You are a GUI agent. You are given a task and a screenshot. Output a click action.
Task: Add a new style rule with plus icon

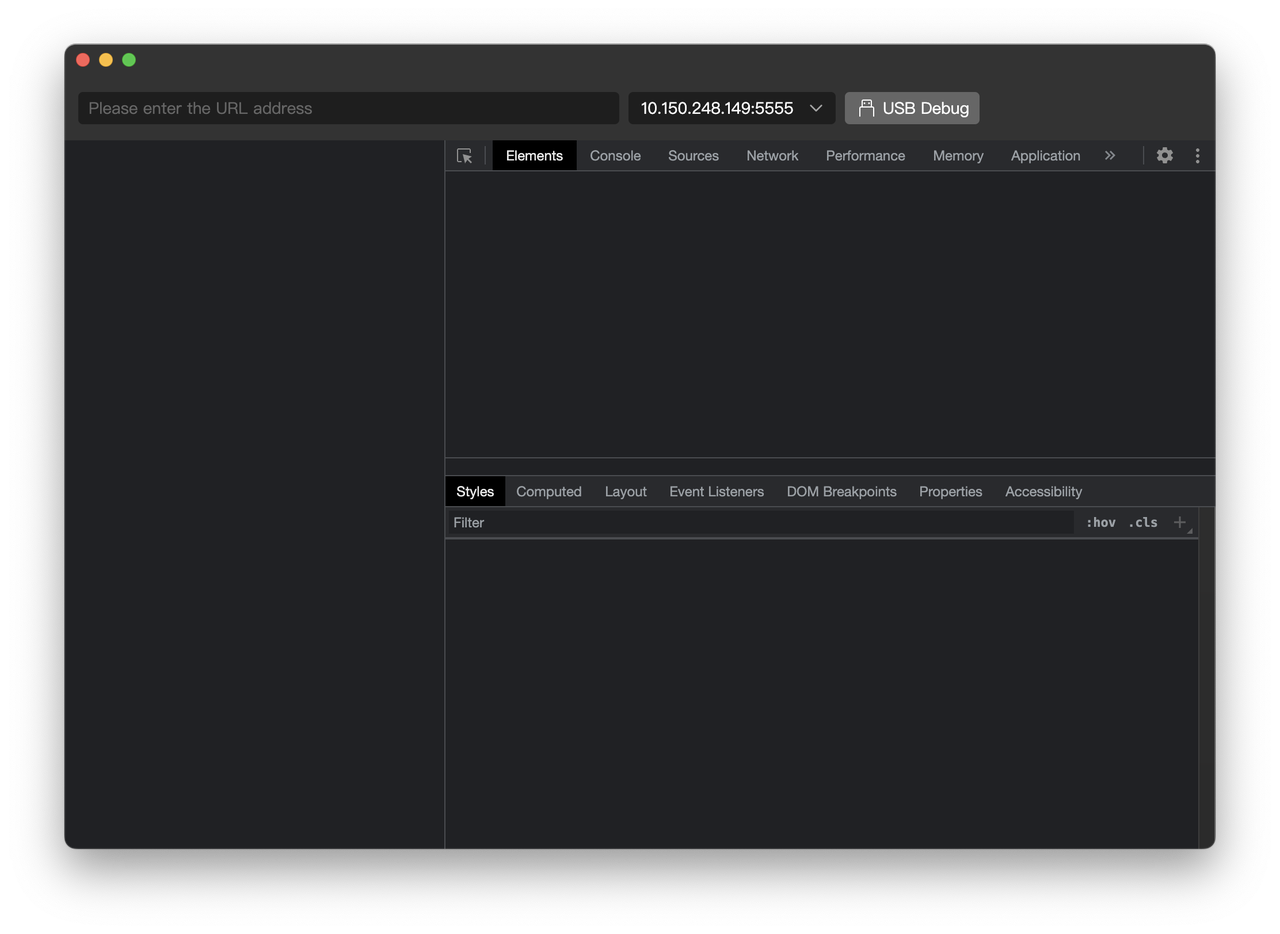(x=1180, y=522)
